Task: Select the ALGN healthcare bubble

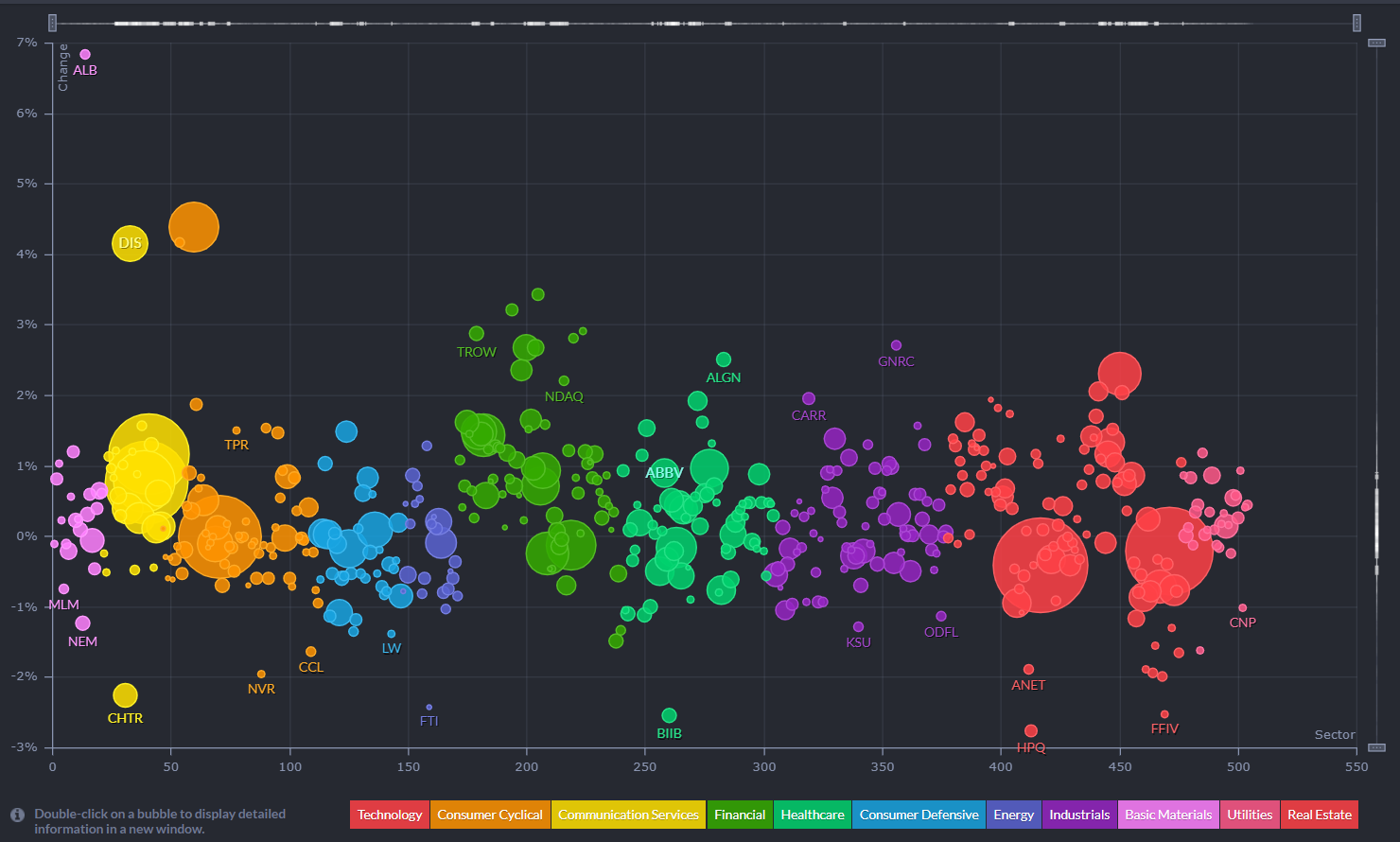Action: [x=724, y=360]
